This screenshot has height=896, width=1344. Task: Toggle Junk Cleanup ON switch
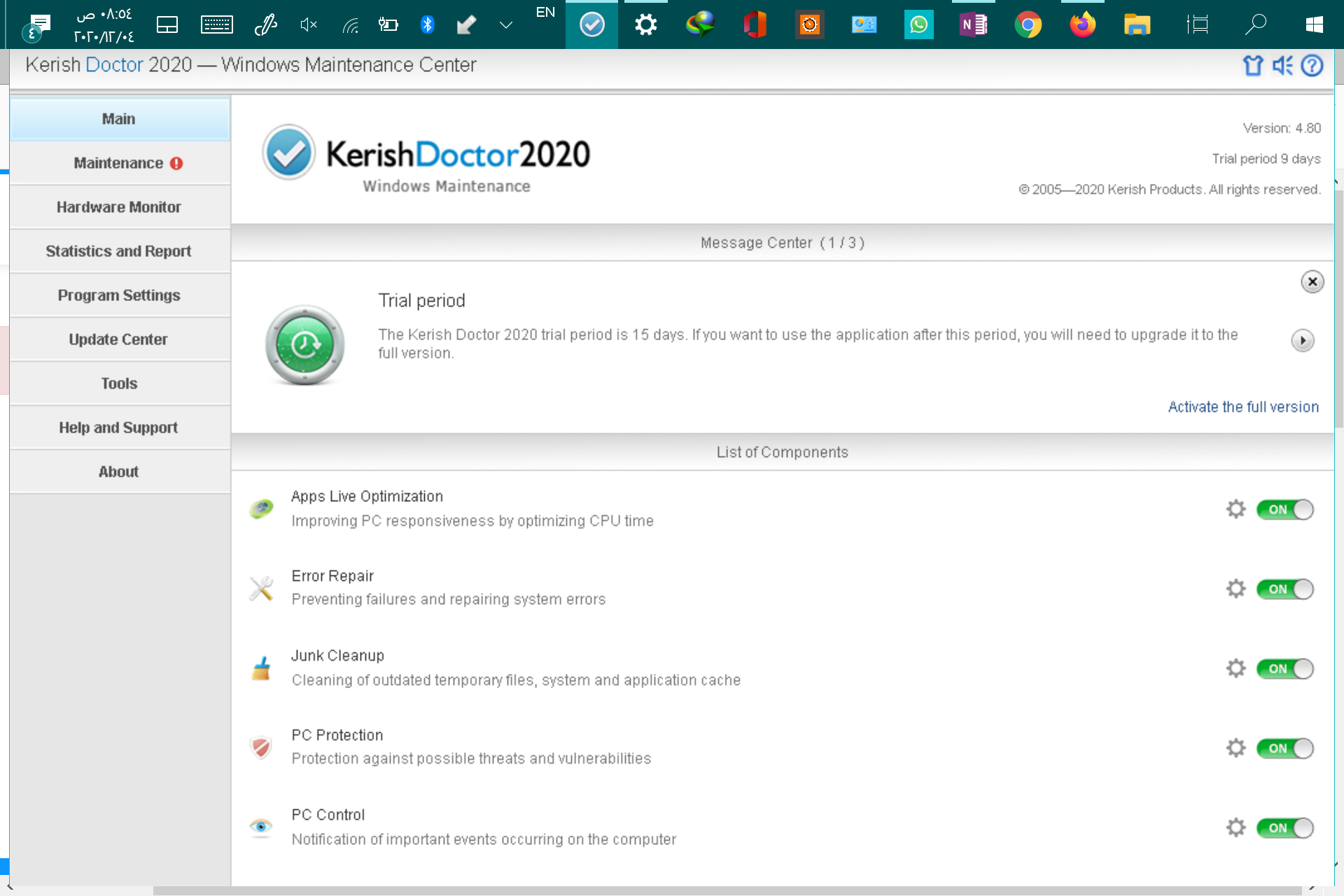click(x=1285, y=669)
